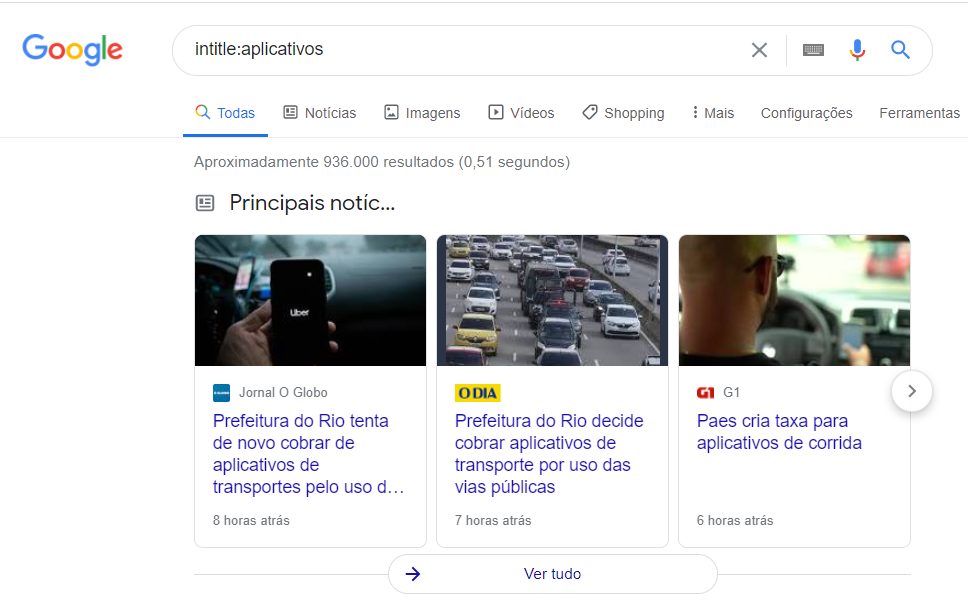Click the Google logo
This screenshot has height=608, width=968.
click(x=73, y=49)
